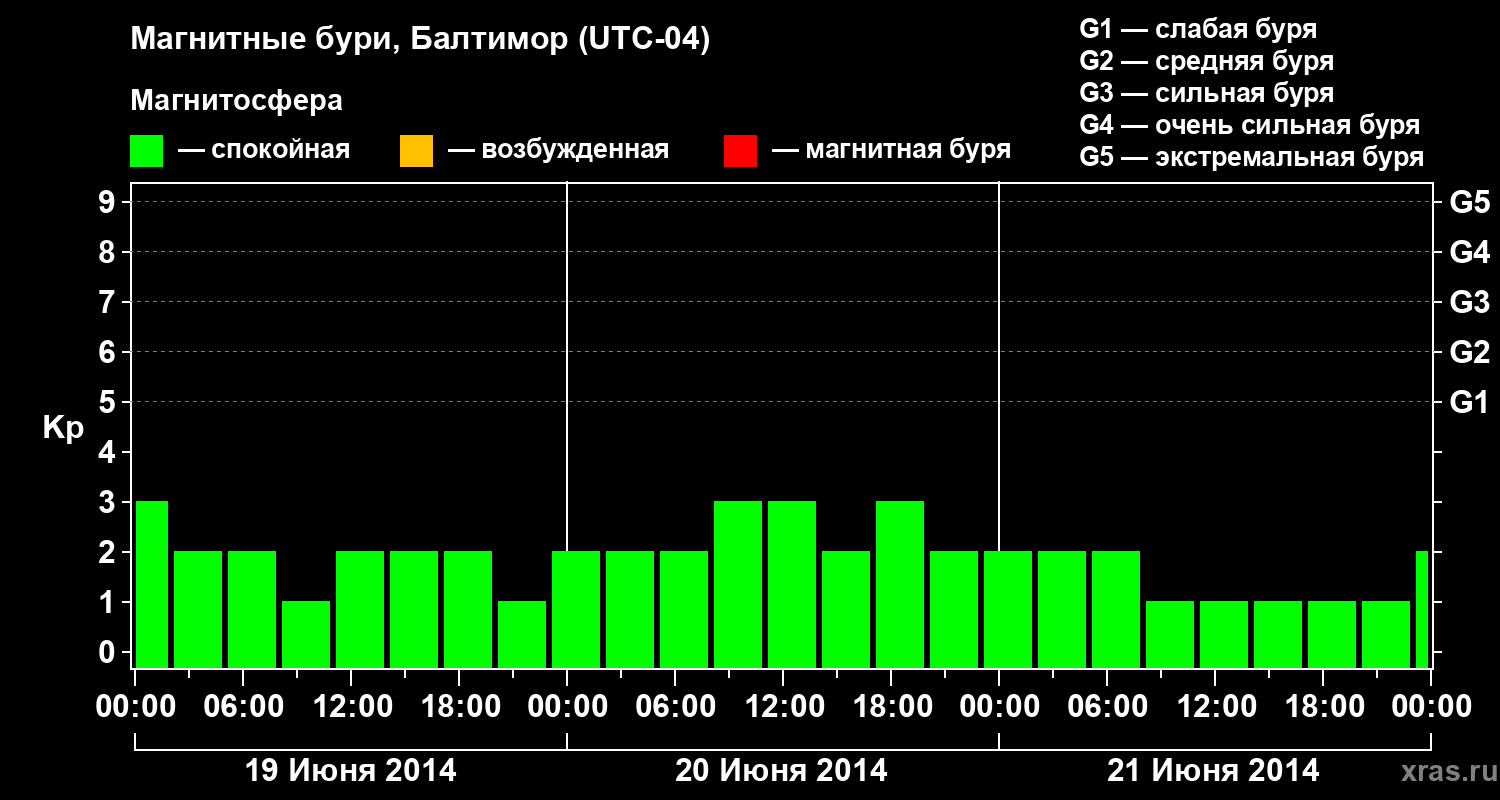Click the '12:00' time label for 19 June

[x=351, y=707]
